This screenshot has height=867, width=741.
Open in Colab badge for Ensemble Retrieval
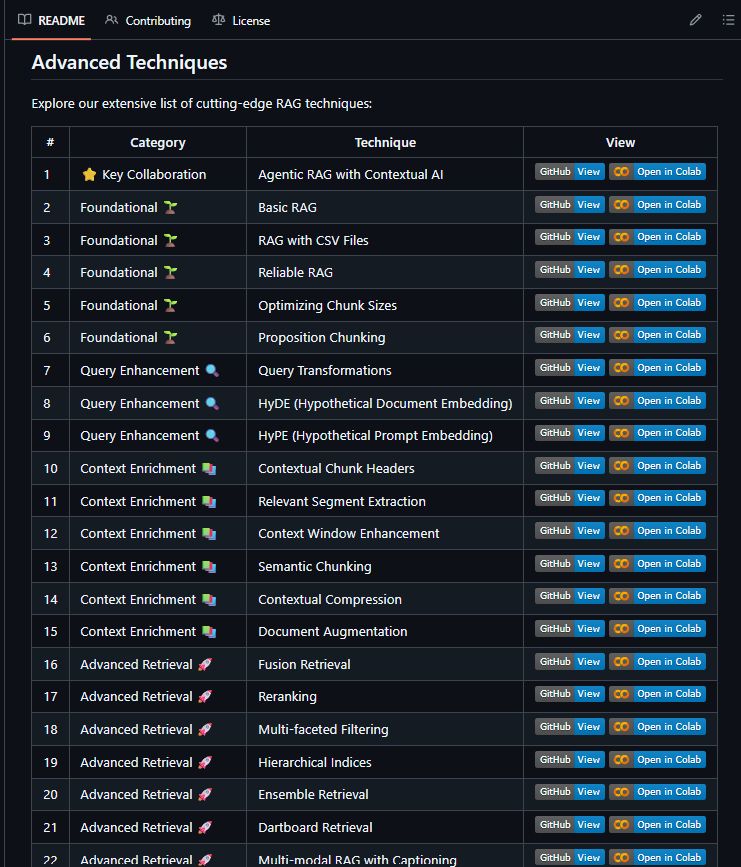tap(657, 792)
